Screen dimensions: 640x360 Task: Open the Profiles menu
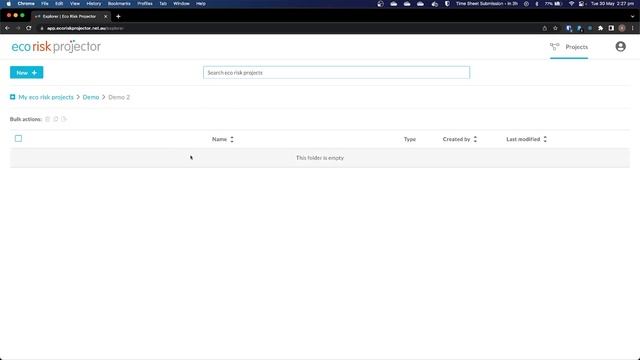(x=145, y=4)
